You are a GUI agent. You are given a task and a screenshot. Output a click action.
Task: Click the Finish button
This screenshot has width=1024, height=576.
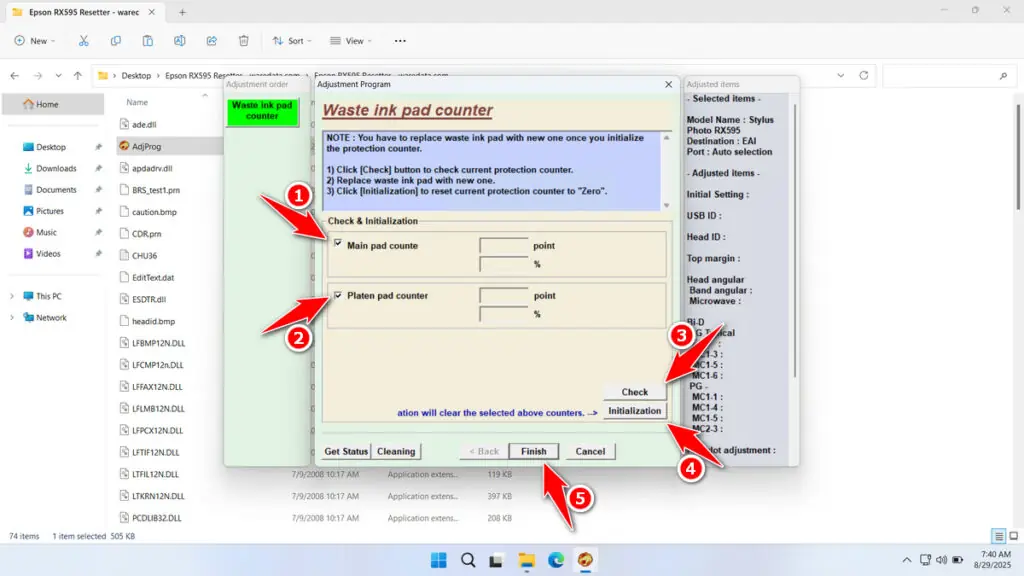click(534, 451)
